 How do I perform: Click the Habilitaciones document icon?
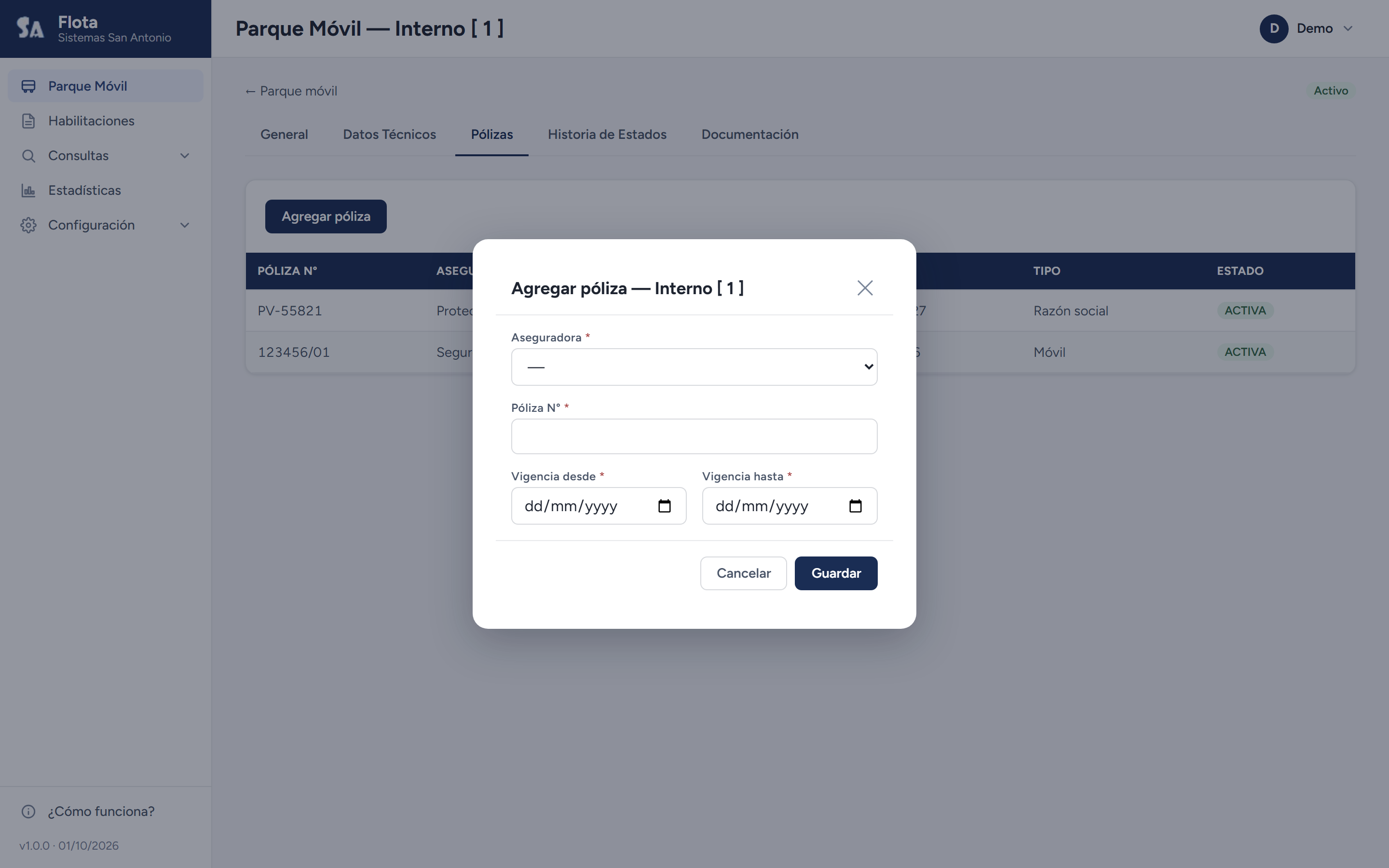(28, 121)
